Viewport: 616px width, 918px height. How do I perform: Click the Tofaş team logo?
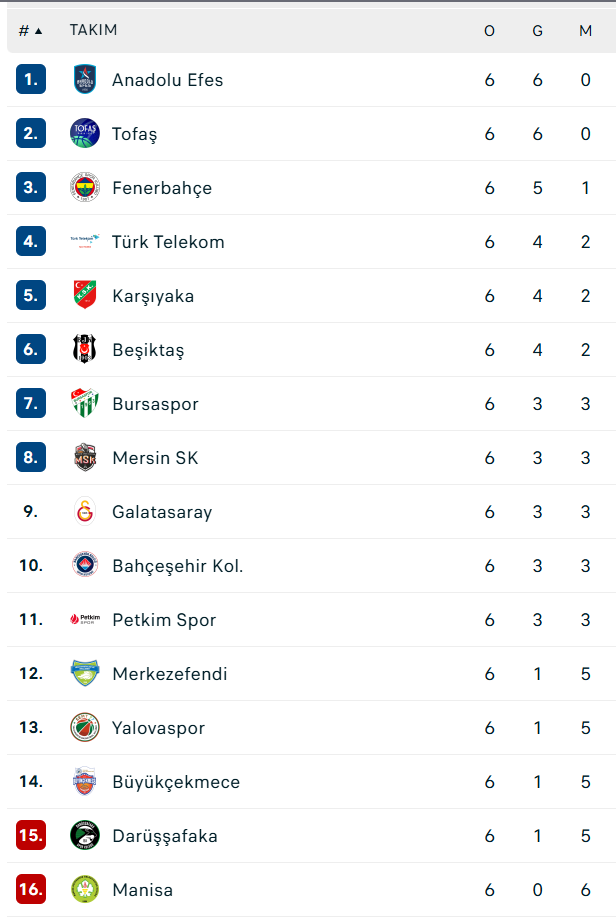click(85, 133)
